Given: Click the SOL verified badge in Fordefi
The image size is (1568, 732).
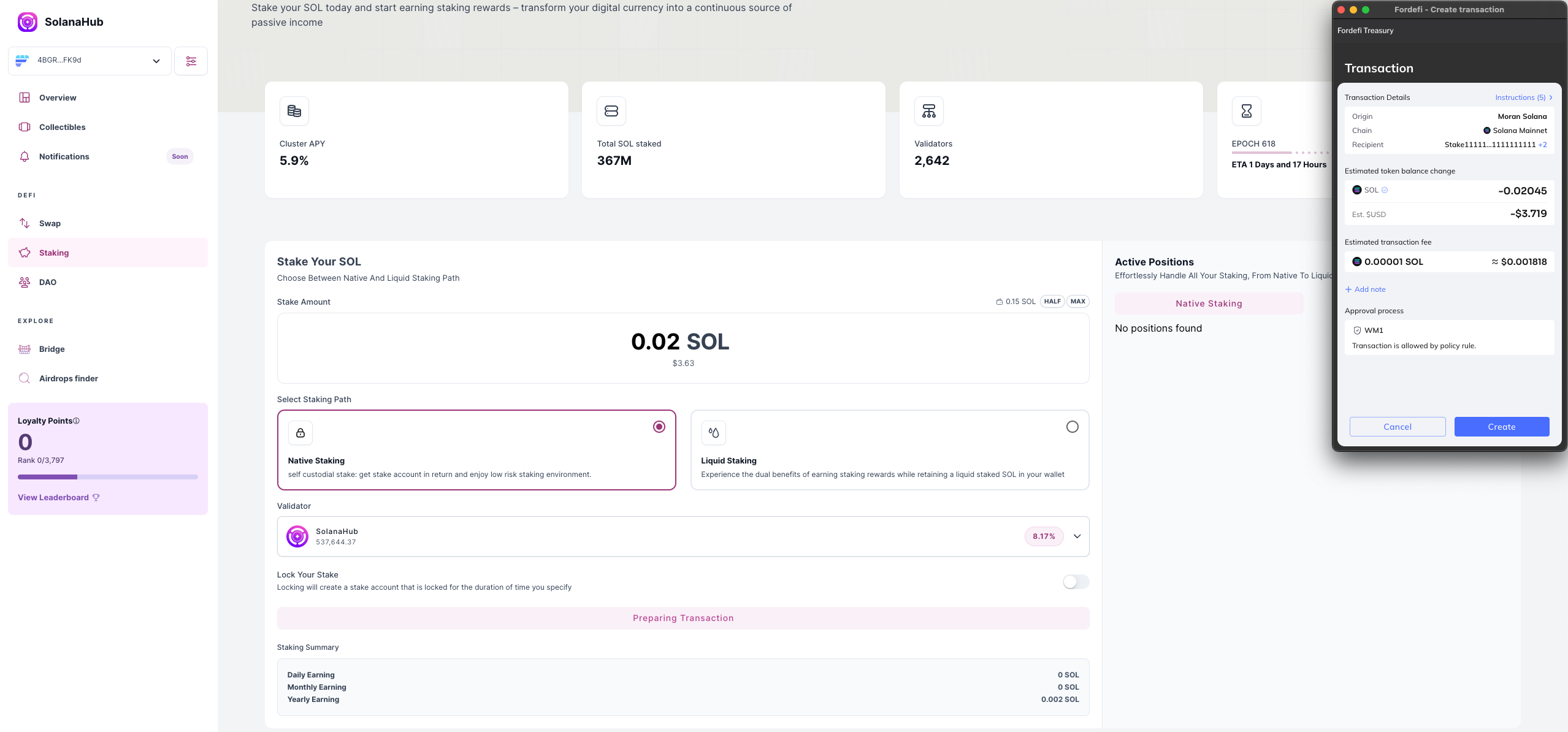Looking at the screenshot, I should 1385,190.
